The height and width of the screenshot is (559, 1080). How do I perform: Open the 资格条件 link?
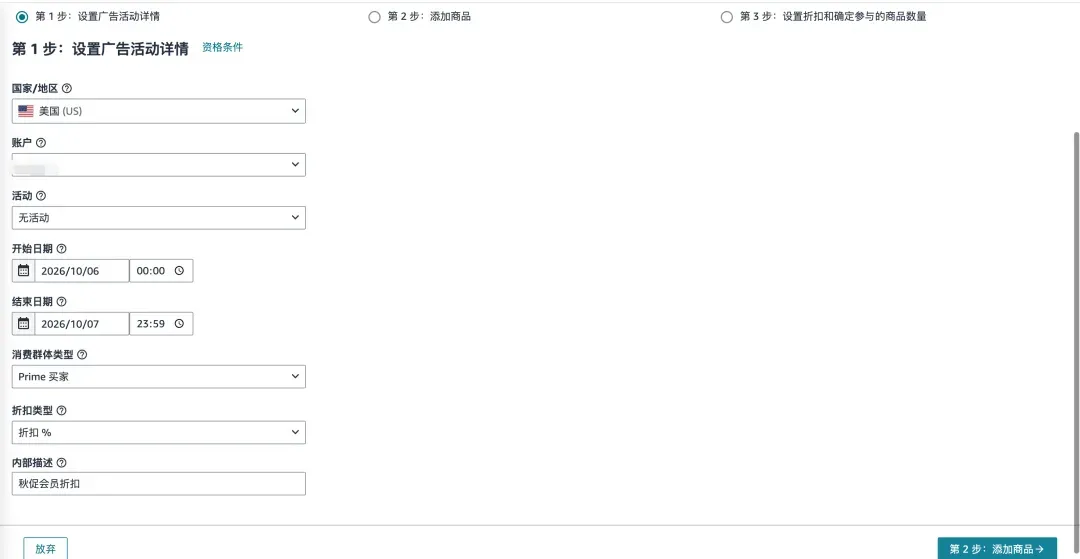[222, 48]
